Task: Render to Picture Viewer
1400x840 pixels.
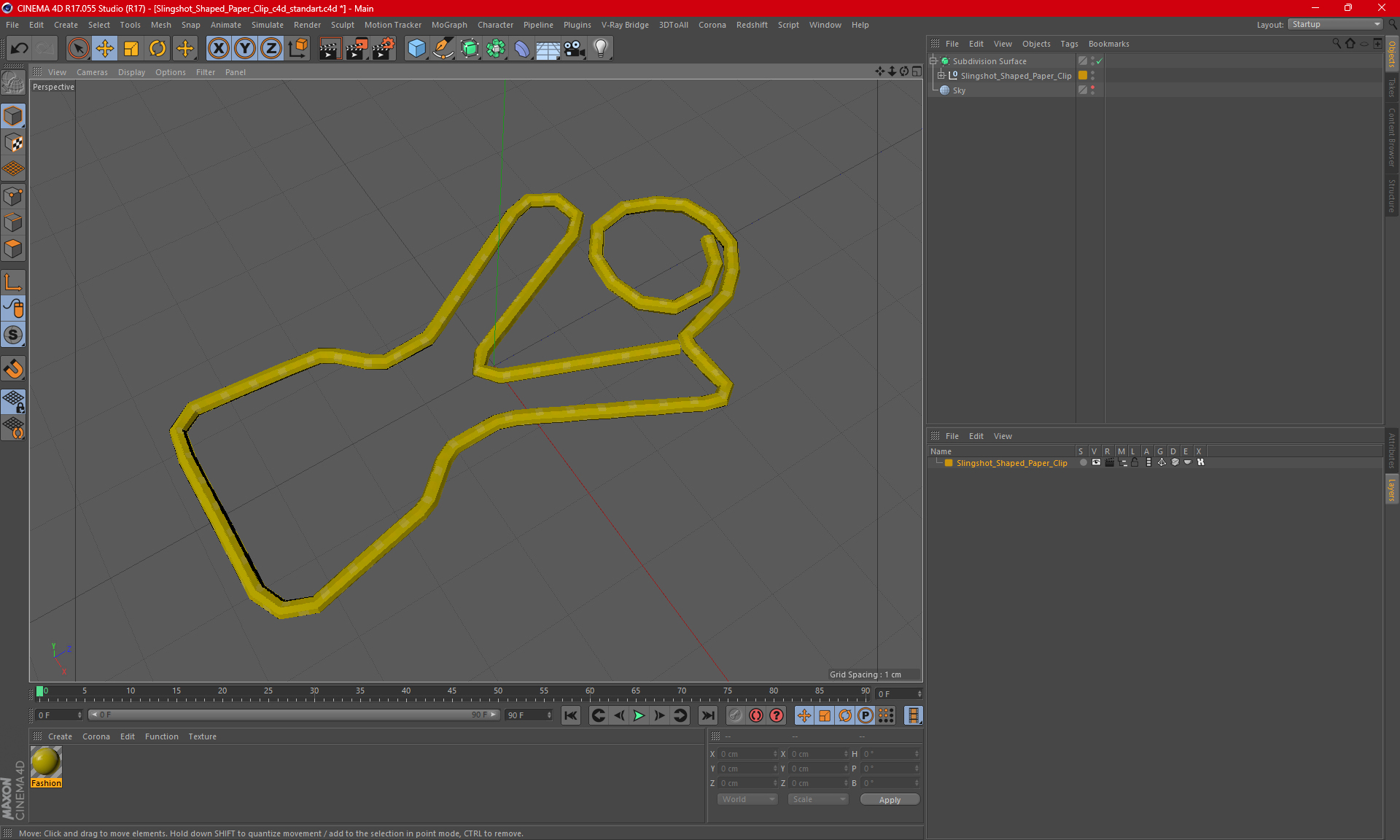Action: [357, 48]
